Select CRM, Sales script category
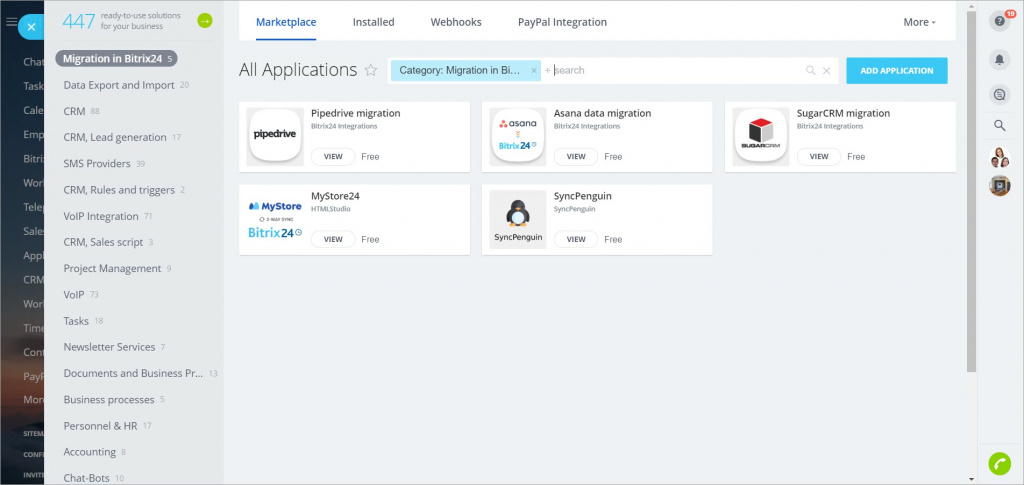The image size is (1024, 485). (108, 242)
